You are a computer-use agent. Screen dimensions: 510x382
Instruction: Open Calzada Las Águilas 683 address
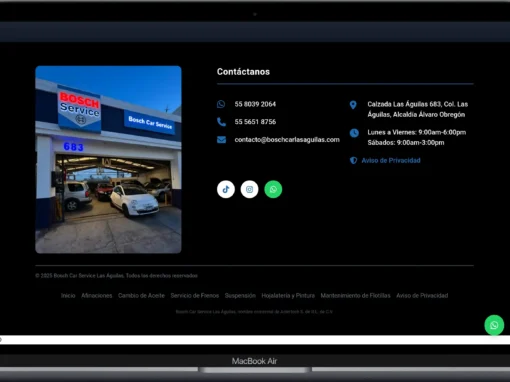click(418, 109)
